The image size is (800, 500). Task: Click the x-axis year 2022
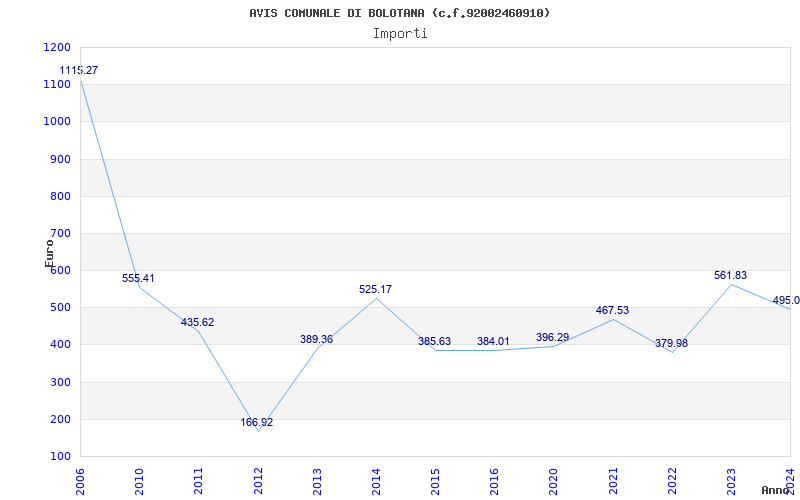672,481
